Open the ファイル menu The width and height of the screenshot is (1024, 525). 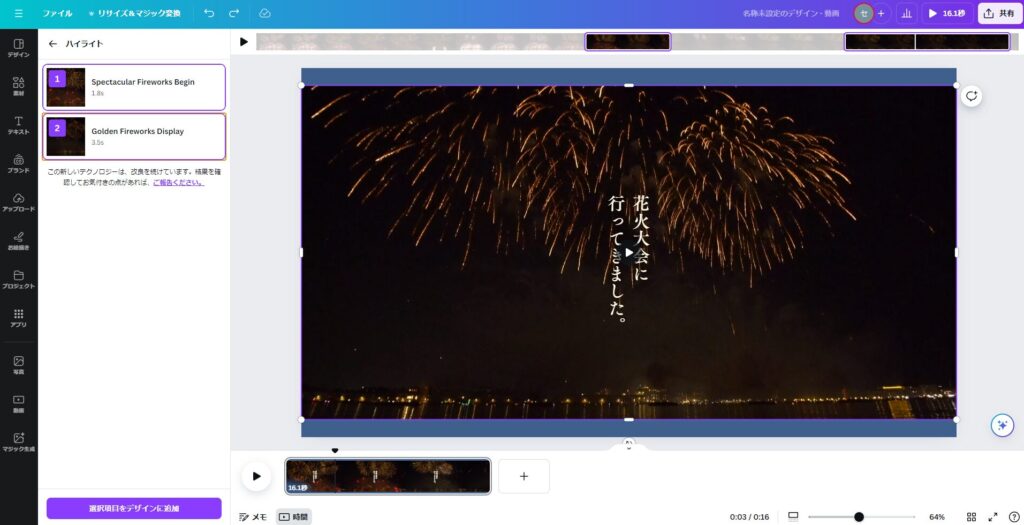pos(57,14)
